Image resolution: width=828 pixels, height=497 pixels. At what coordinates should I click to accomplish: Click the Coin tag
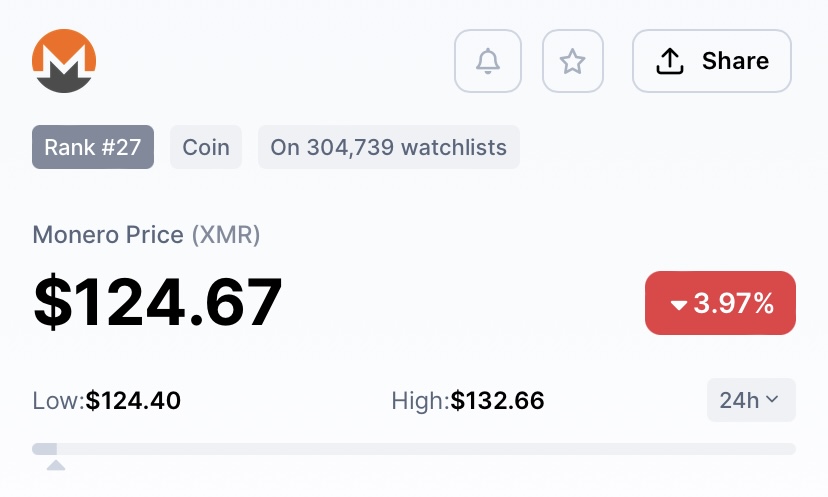[206, 148]
